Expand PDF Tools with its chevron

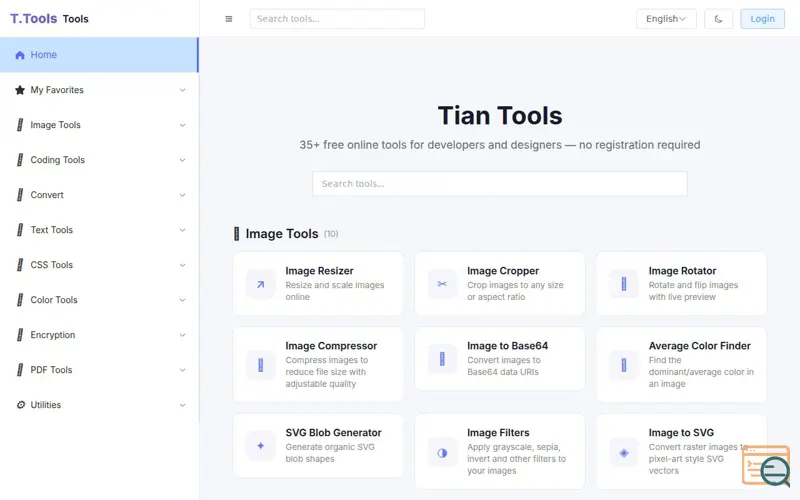coord(182,370)
